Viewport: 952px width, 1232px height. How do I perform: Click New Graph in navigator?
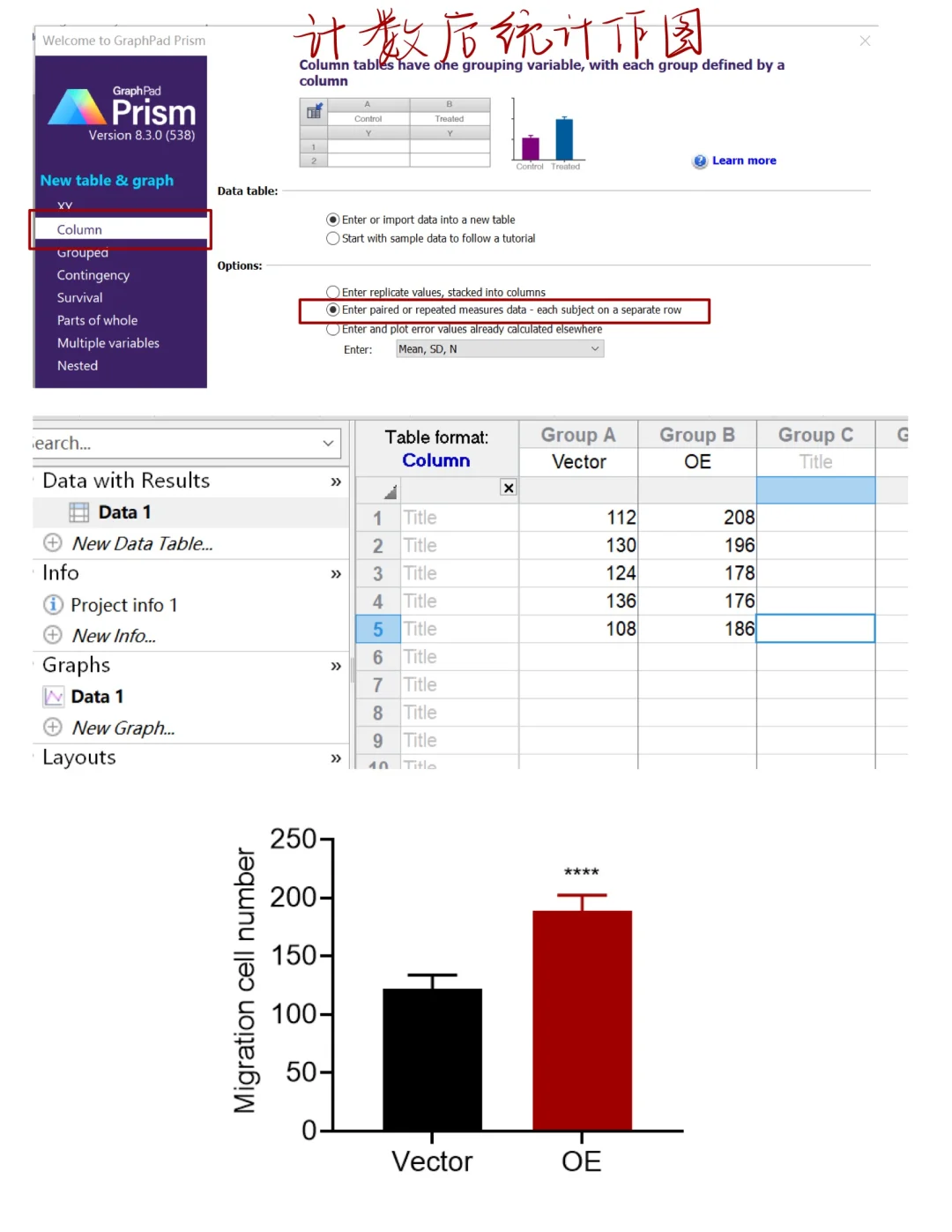coord(123,728)
